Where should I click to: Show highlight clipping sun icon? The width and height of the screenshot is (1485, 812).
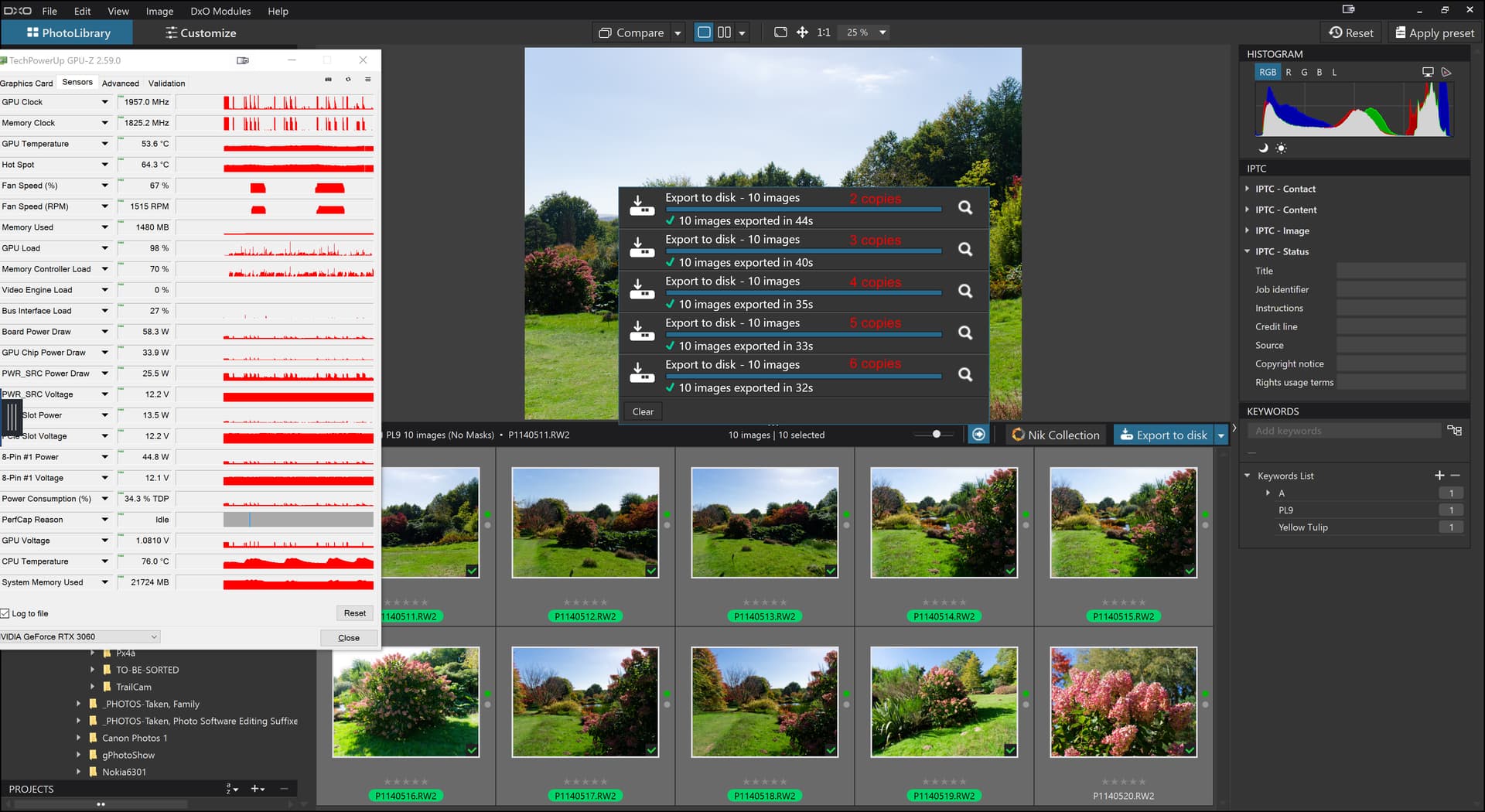tap(1282, 148)
